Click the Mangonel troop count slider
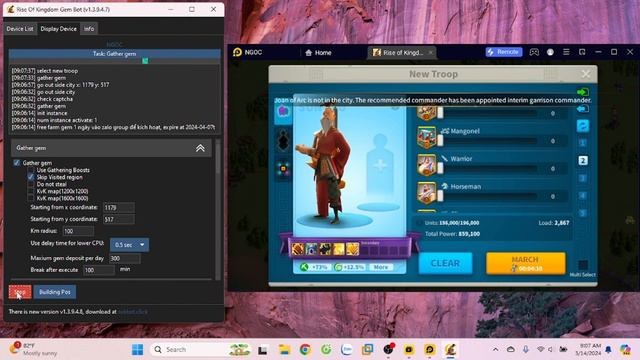 (x=488, y=141)
